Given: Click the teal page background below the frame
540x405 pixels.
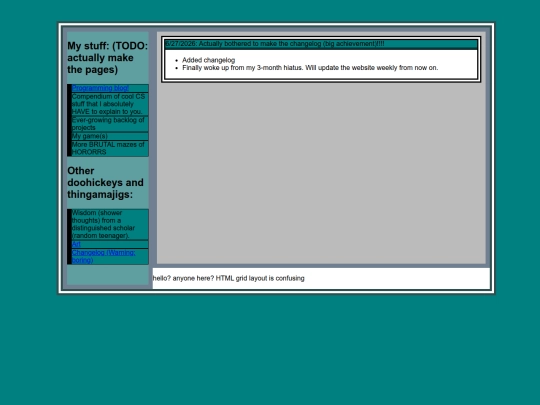Looking at the screenshot, I should point(270,348).
